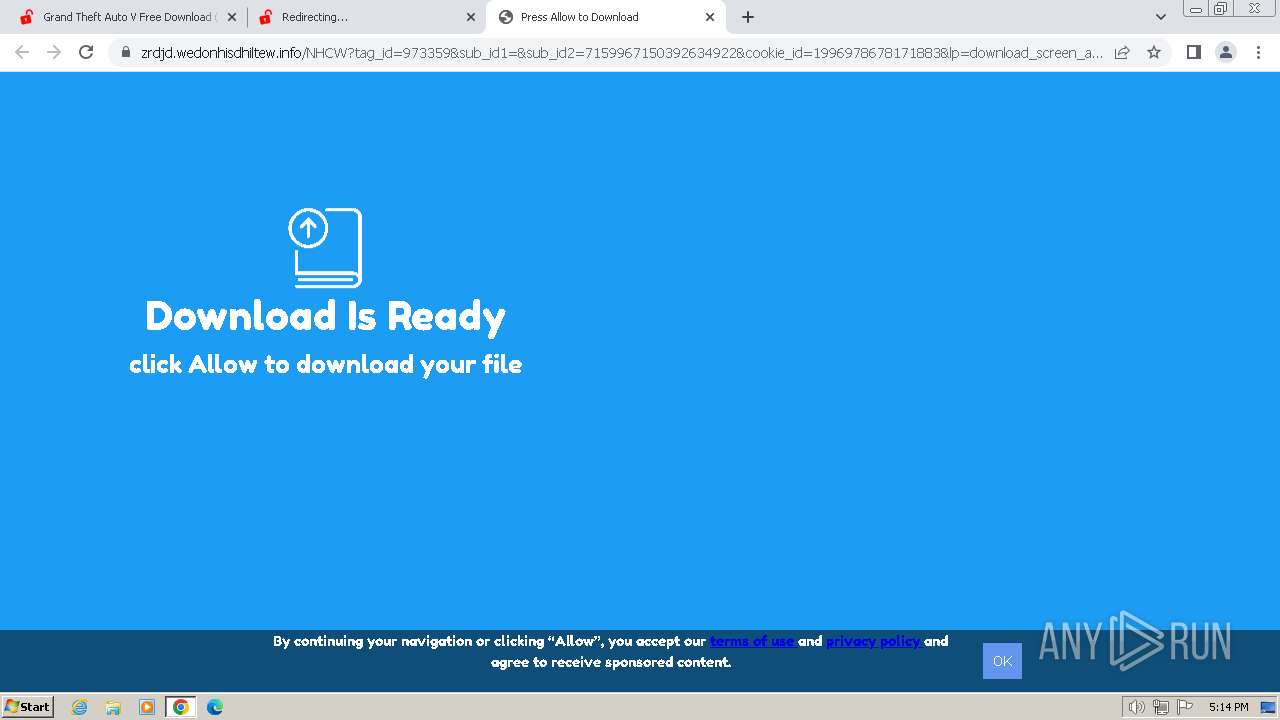Expand the tab search dropdown
Screen dimensions: 1280x720
point(1161,17)
